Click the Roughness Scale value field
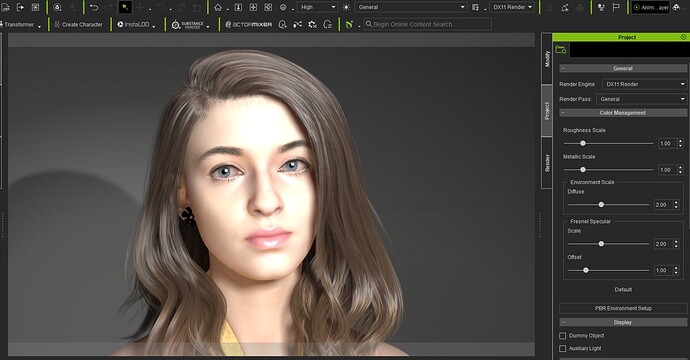This screenshot has width=690, height=360. pos(667,143)
